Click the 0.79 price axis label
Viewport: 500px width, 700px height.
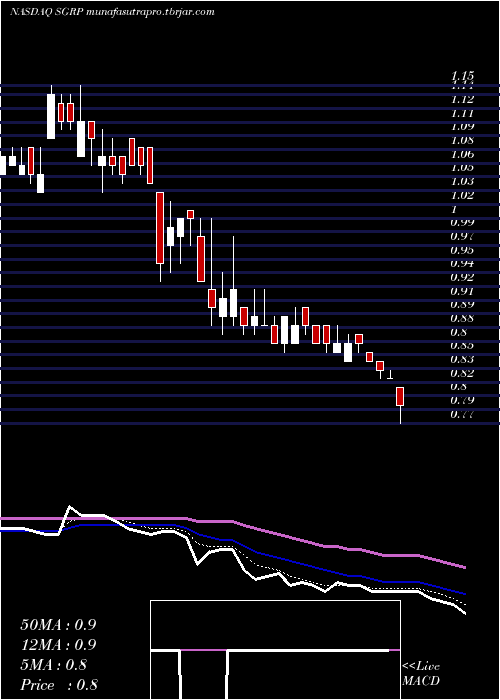pos(462,400)
